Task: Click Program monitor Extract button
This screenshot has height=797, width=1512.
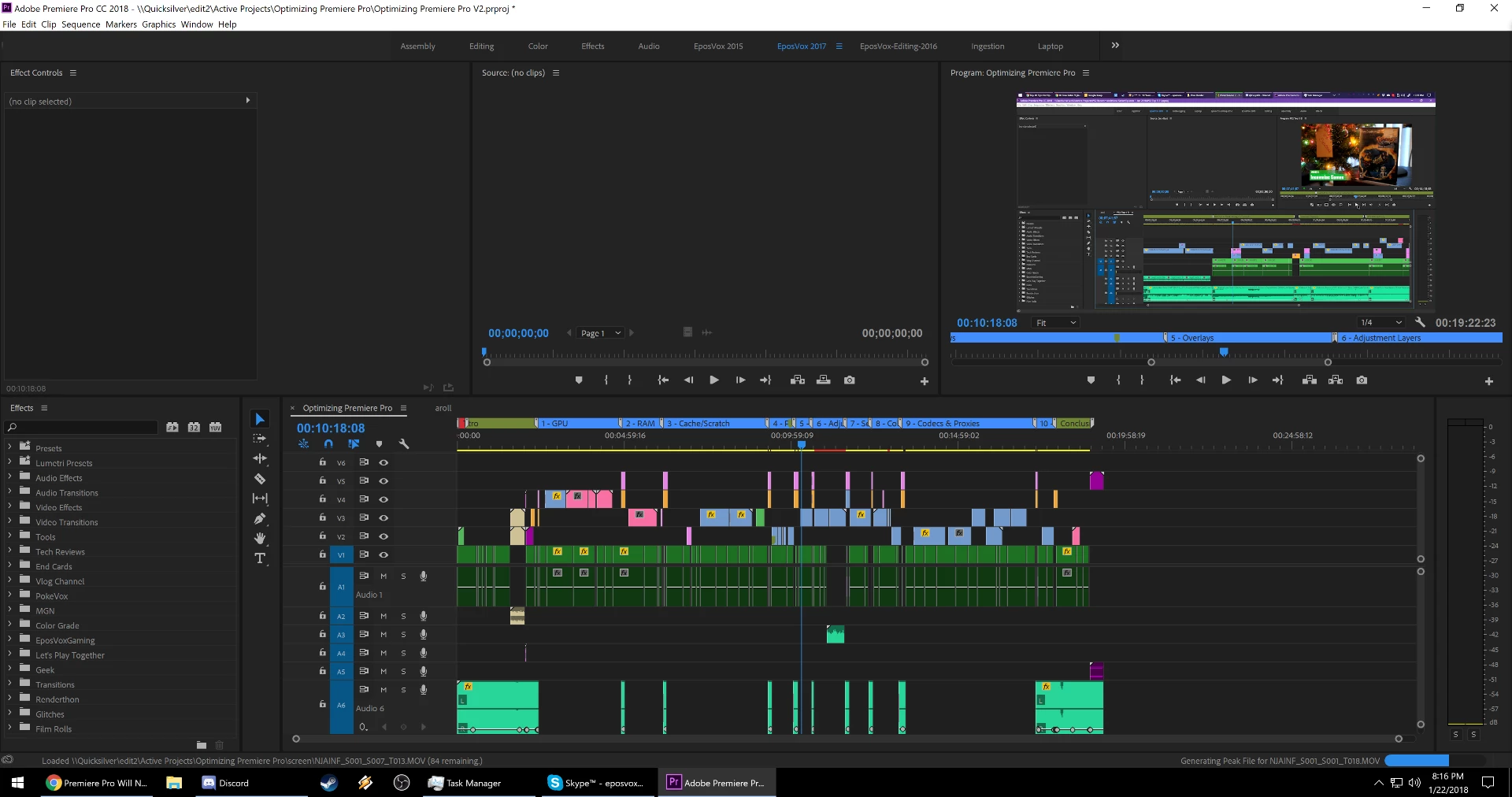Action: click(1336, 380)
